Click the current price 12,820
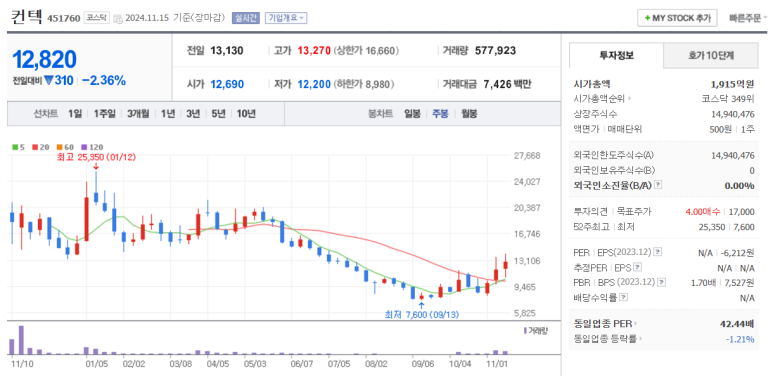Screen dimensions: 773x376 pyautogui.click(x=44, y=59)
